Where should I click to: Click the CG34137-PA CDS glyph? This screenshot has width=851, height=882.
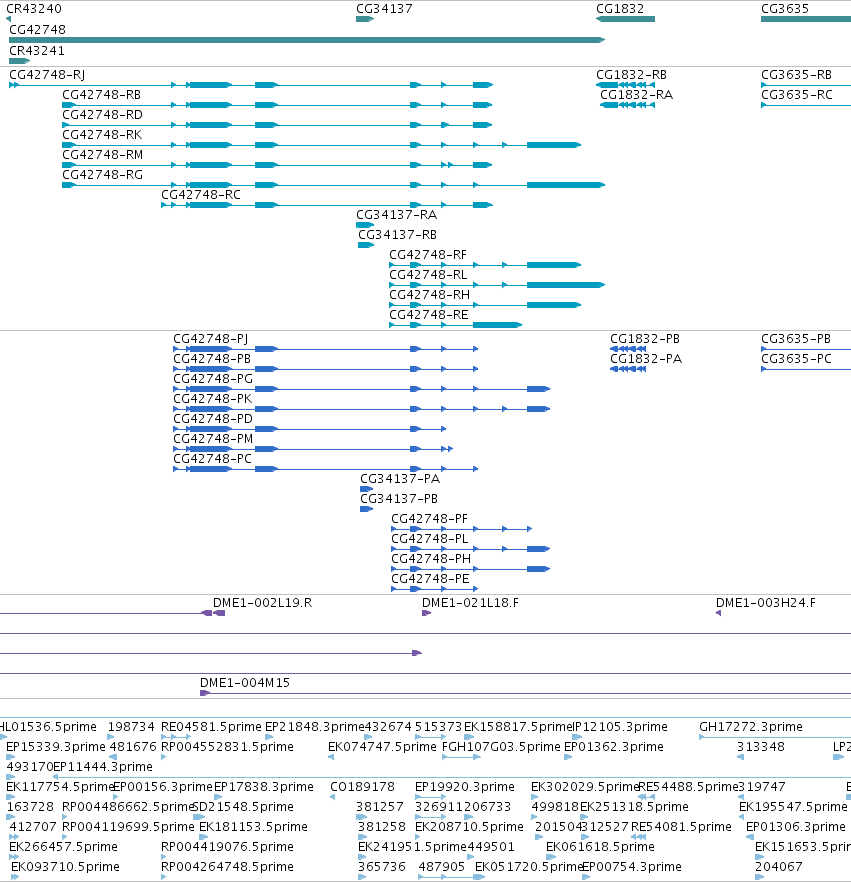coord(367,489)
